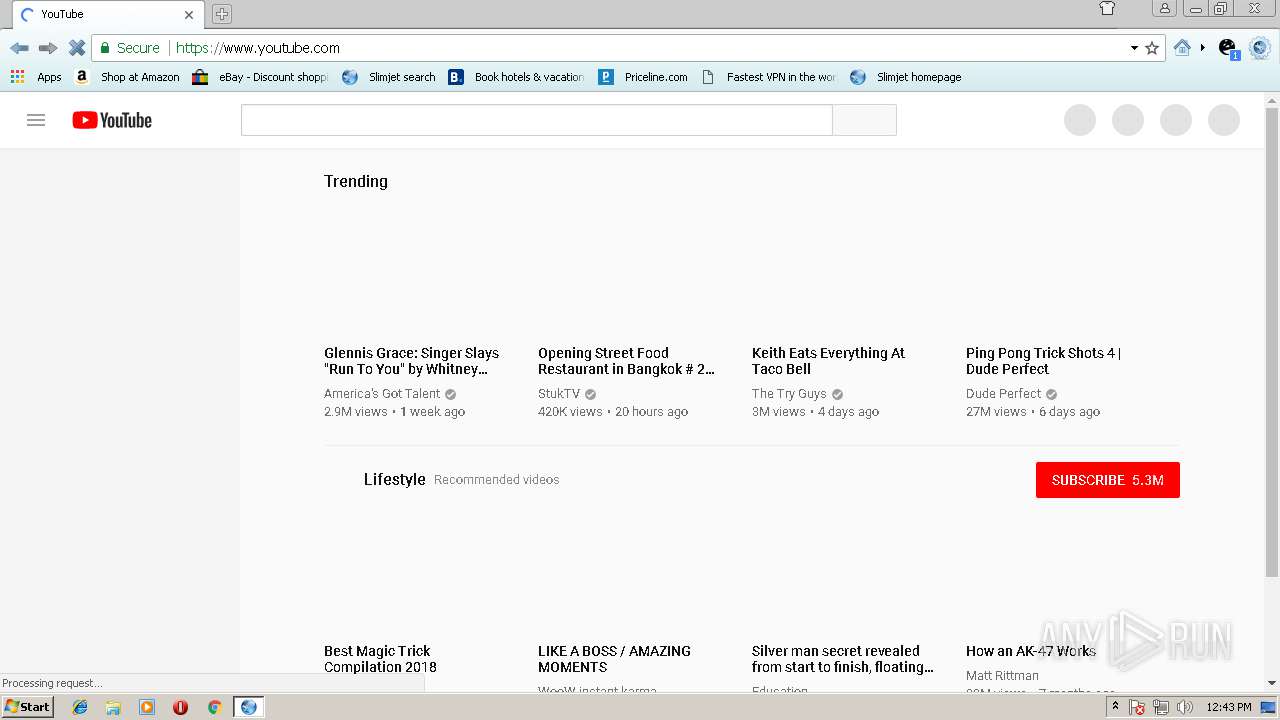Open the user profile icon in title bar
The width and height of the screenshot is (1280, 720).
pos(1164,9)
